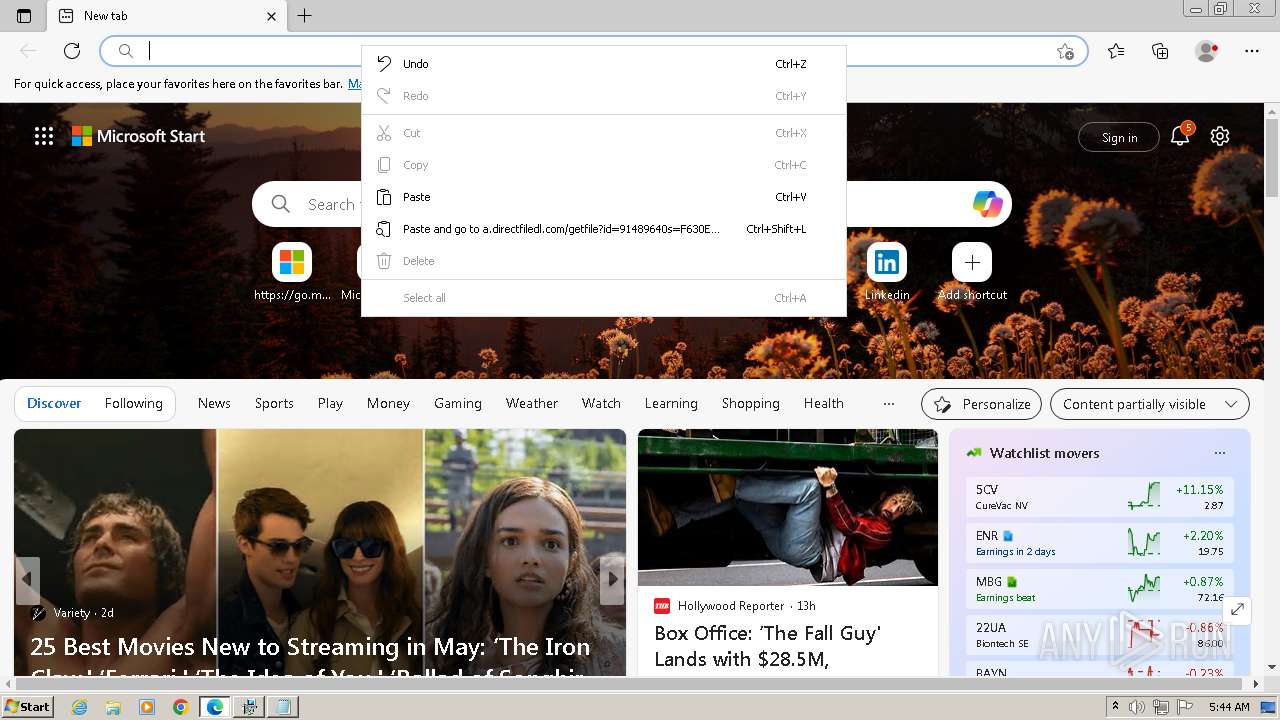Show more feed categories ellipsis
Screen dimensions: 1280x720
(x=889, y=404)
